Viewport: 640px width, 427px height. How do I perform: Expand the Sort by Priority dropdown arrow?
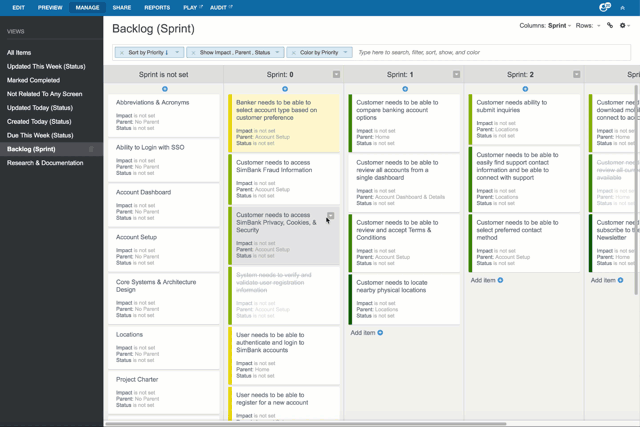pyautogui.click(x=177, y=52)
